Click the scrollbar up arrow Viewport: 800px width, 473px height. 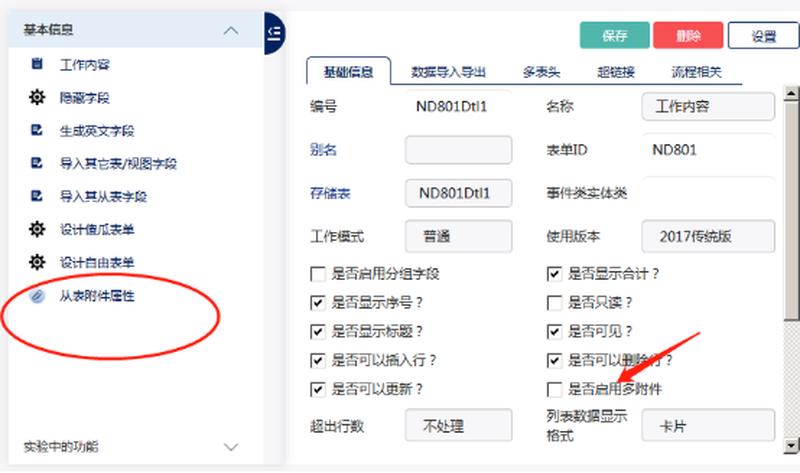point(791,93)
